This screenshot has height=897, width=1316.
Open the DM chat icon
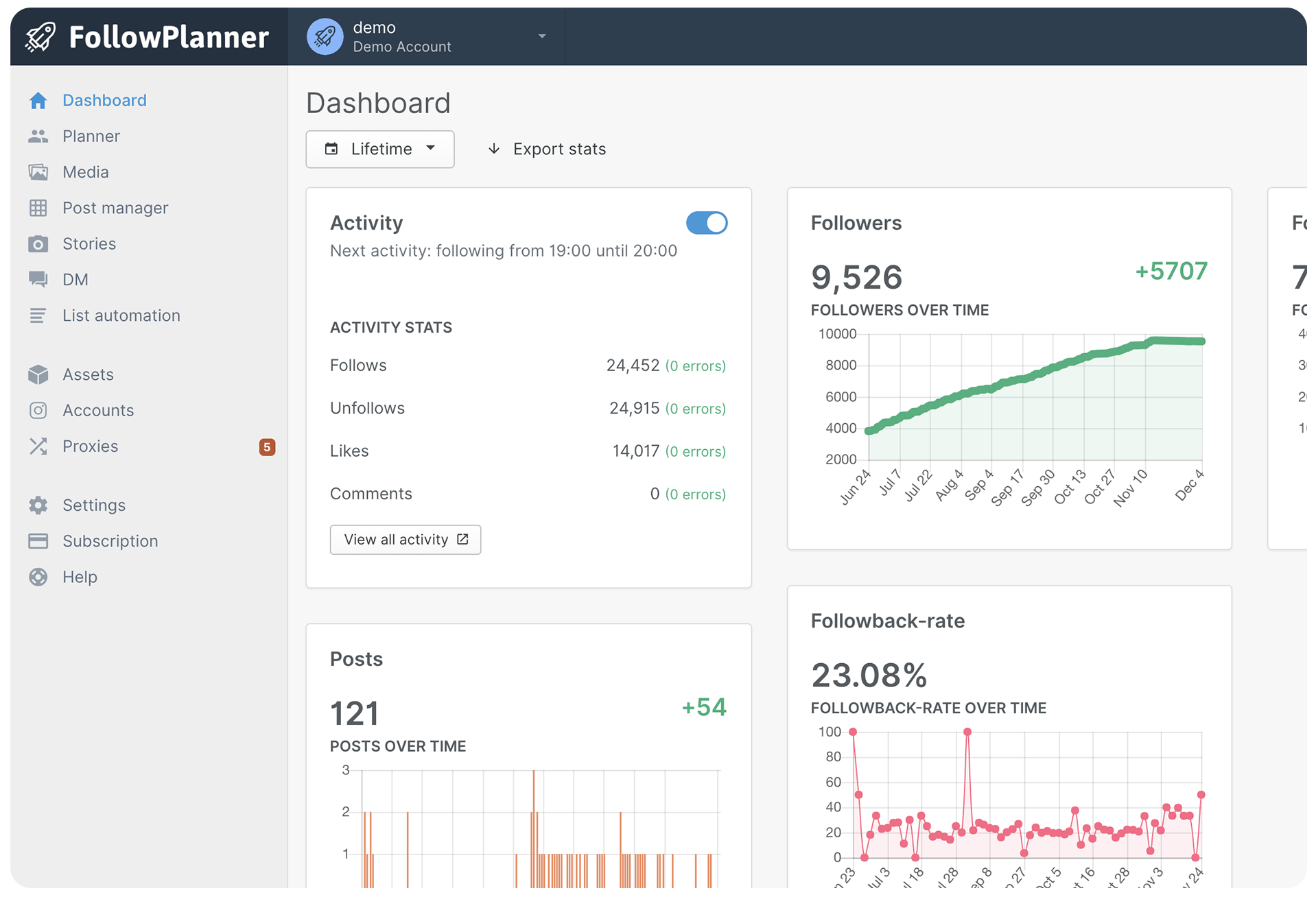pyautogui.click(x=39, y=279)
